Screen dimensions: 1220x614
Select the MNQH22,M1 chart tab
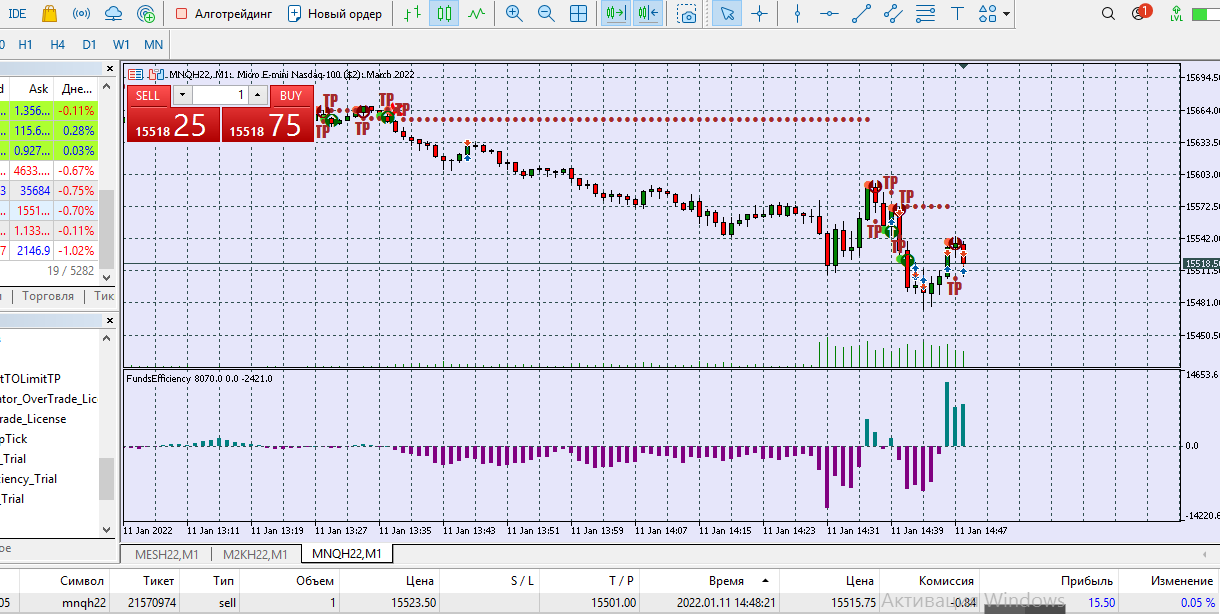(349, 553)
